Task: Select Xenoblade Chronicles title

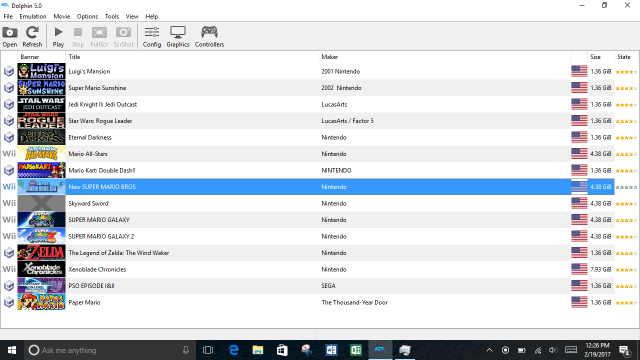Action: click(97, 269)
